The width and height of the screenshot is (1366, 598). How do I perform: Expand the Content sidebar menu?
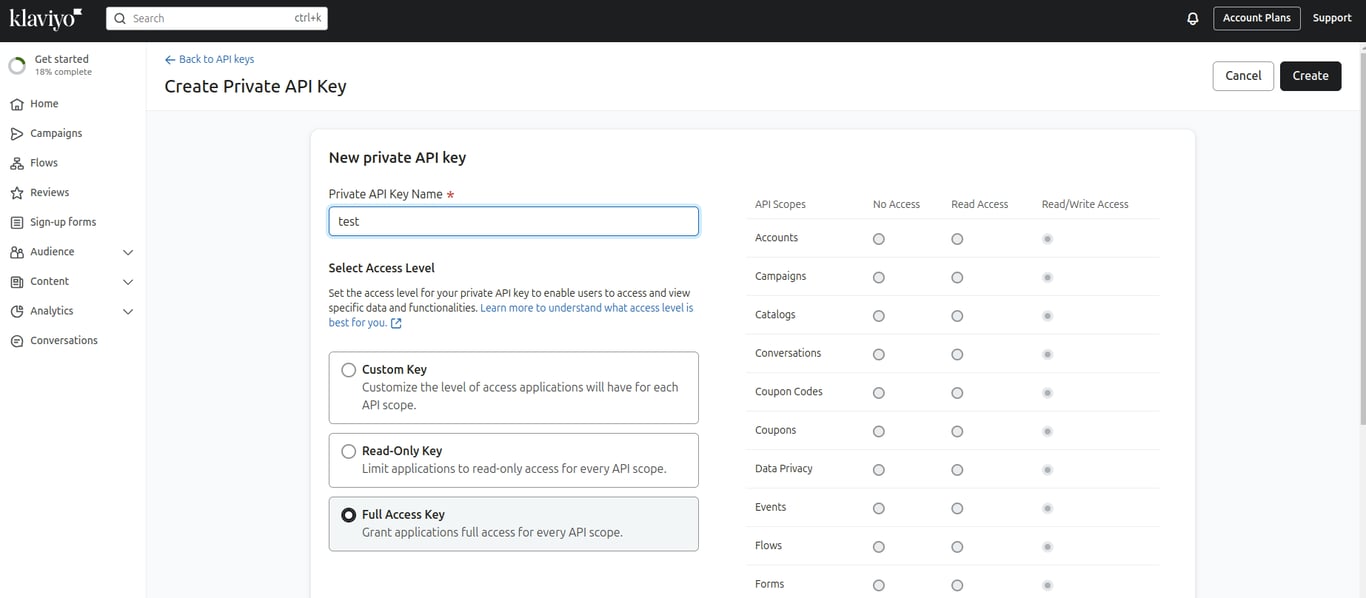128,282
